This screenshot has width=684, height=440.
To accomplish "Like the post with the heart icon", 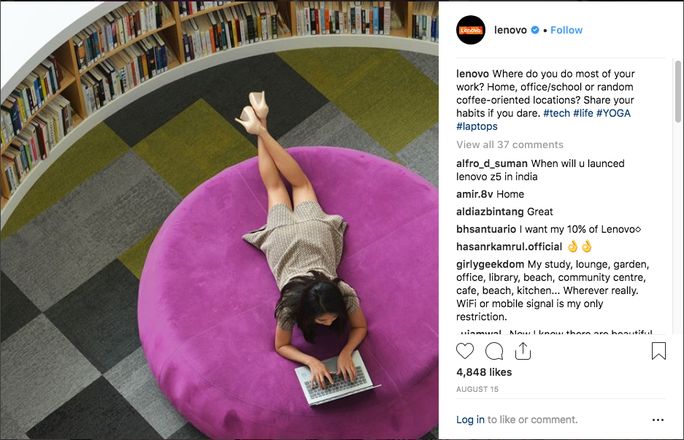I will [x=465, y=351].
